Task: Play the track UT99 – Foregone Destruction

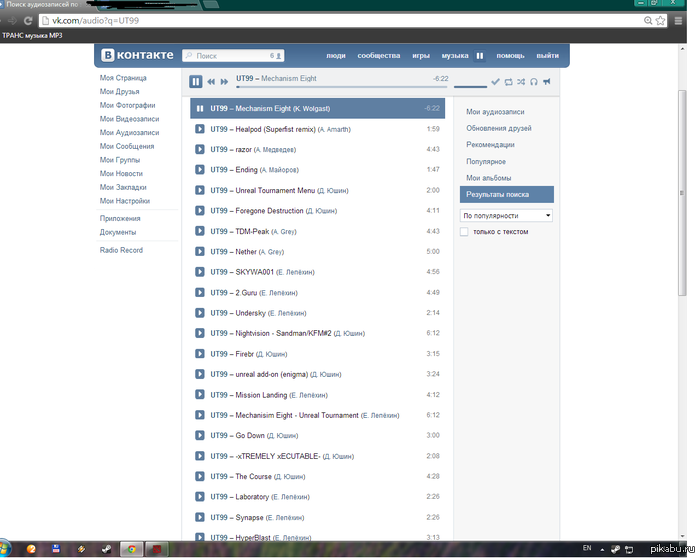Action: 200,211
